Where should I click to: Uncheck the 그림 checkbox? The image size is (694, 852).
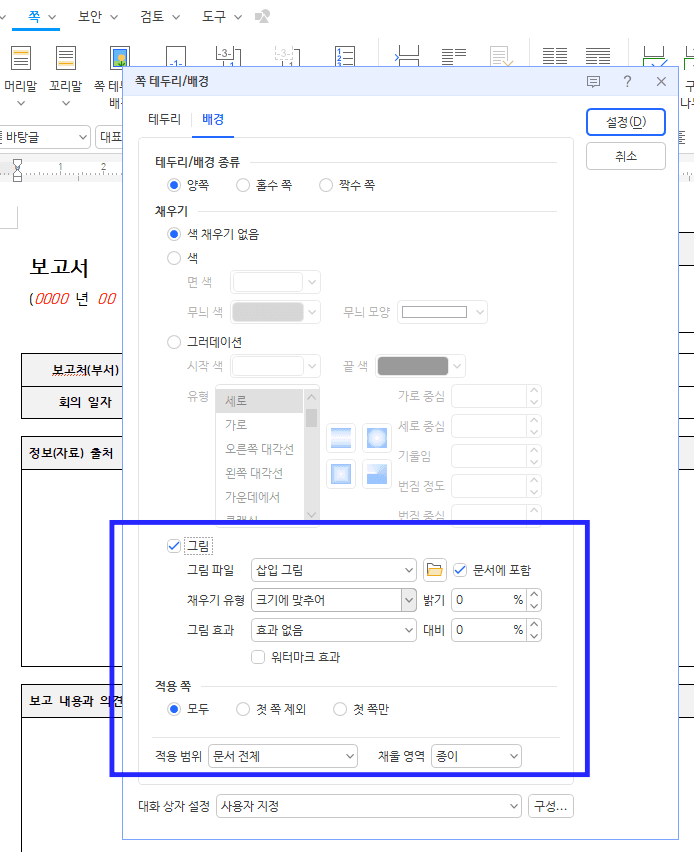174,546
